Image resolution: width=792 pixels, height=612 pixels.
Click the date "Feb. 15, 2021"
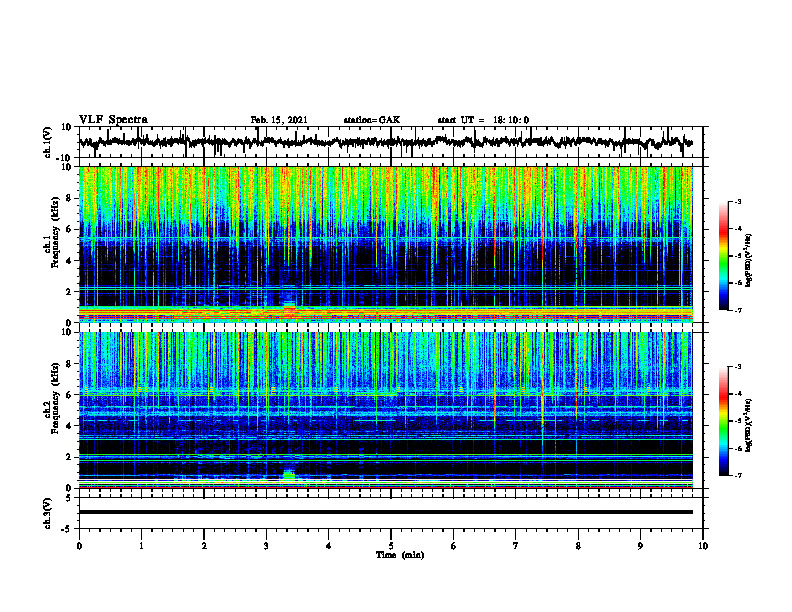(x=279, y=120)
